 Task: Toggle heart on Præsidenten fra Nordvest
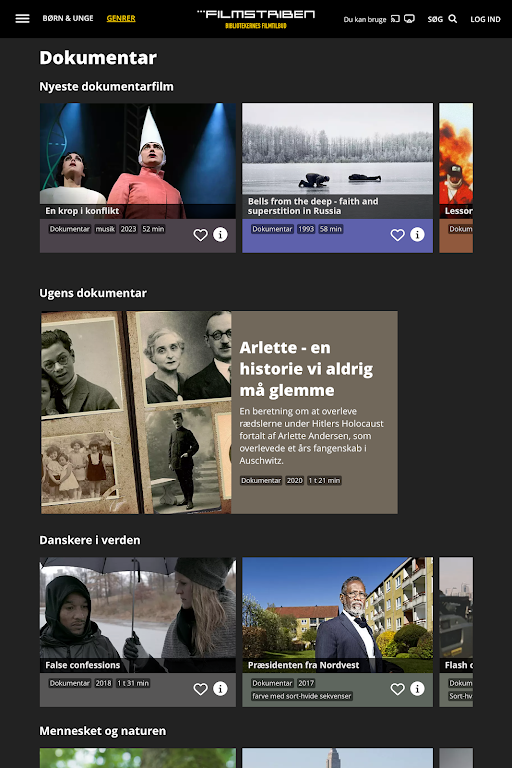(397, 689)
